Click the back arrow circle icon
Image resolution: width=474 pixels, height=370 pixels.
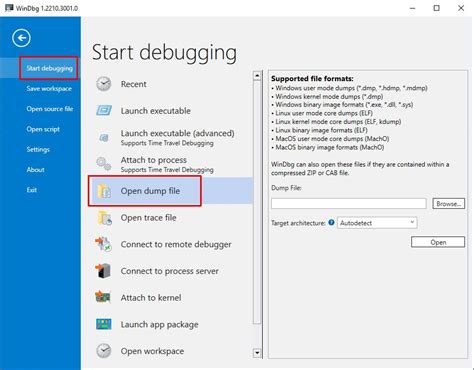pyautogui.click(x=21, y=38)
